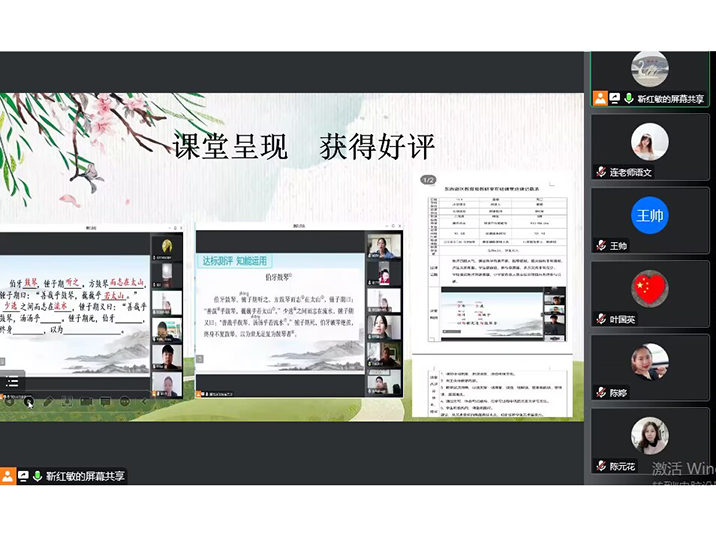Click the screen share icon in top-right tile
716x537 pixels.
point(615,98)
